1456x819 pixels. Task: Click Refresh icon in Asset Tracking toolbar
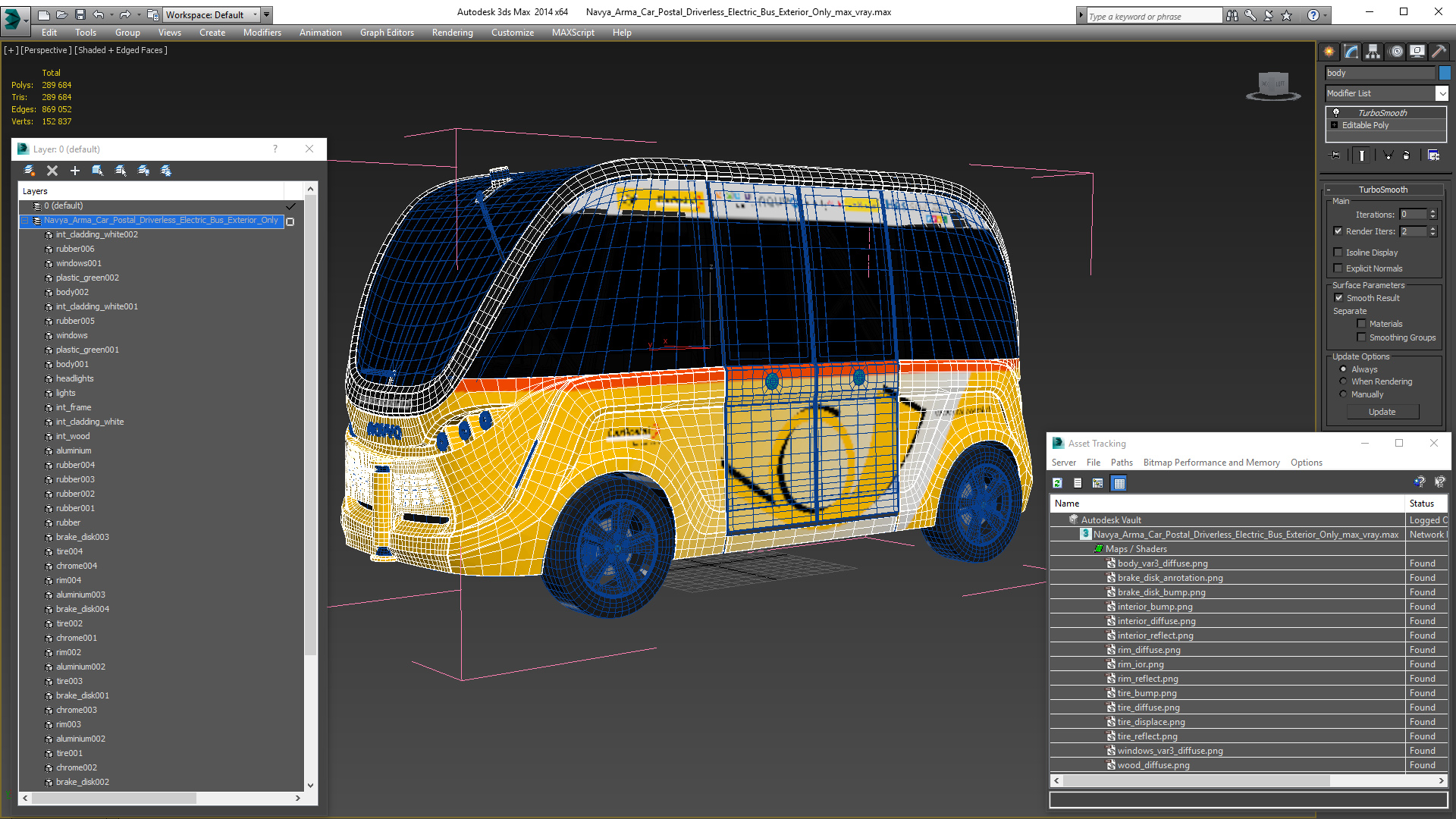coord(1058,483)
